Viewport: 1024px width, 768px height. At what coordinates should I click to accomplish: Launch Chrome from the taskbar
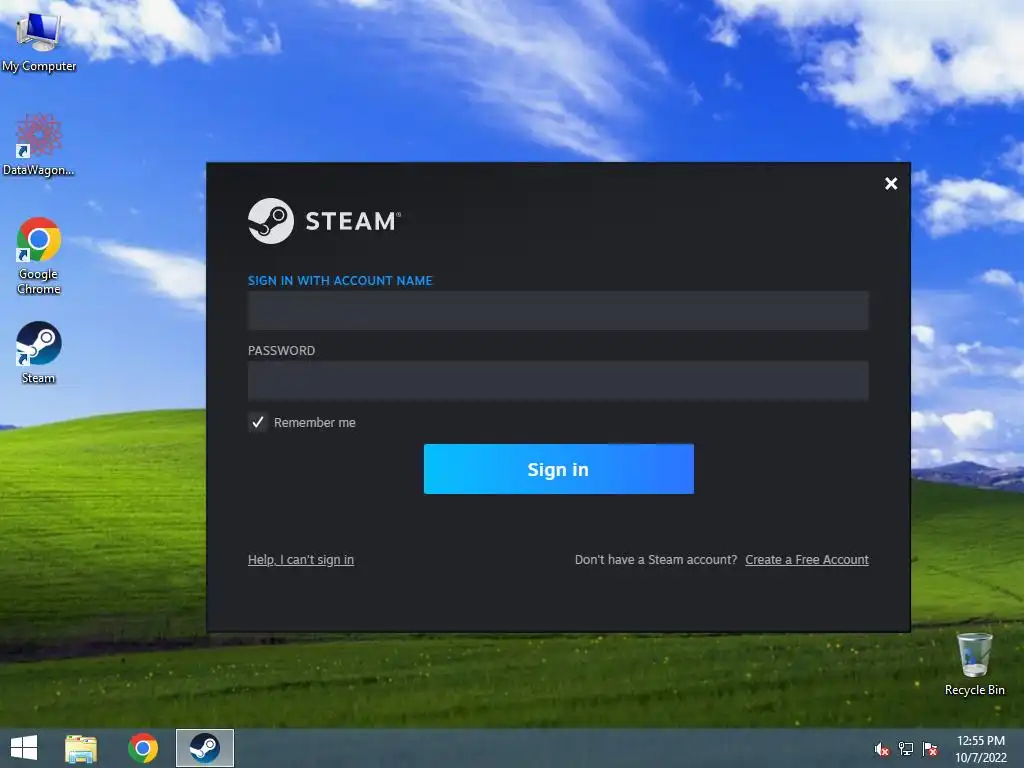(142, 748)
